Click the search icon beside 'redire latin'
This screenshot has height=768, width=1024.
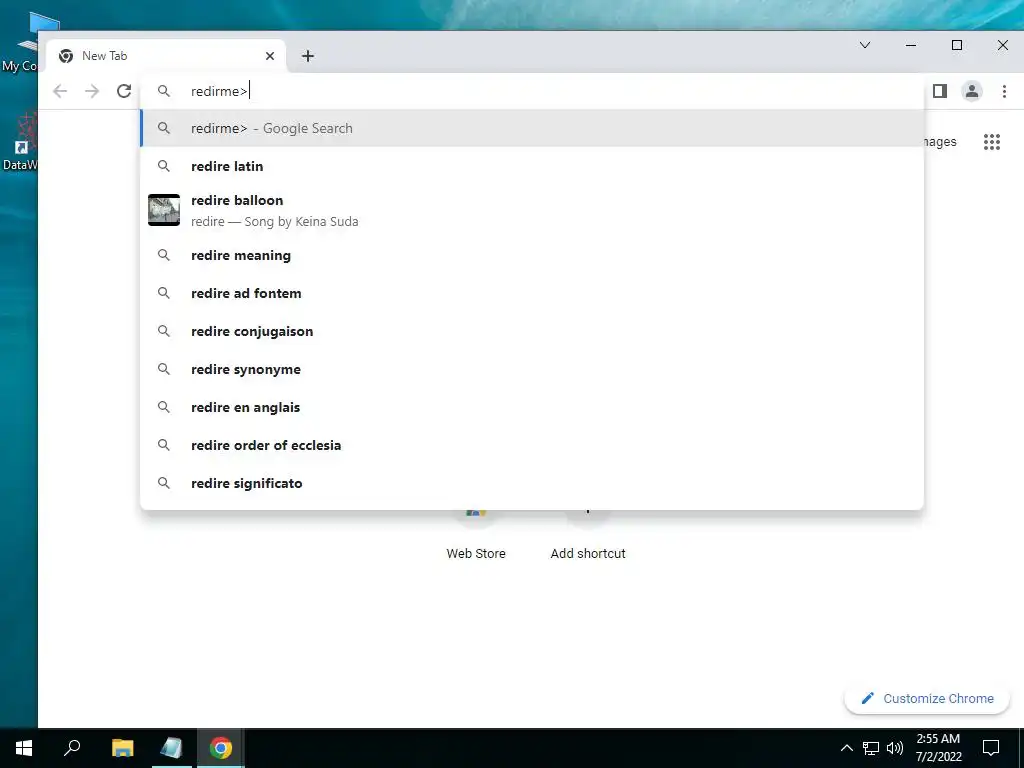(x=164, y=166)
